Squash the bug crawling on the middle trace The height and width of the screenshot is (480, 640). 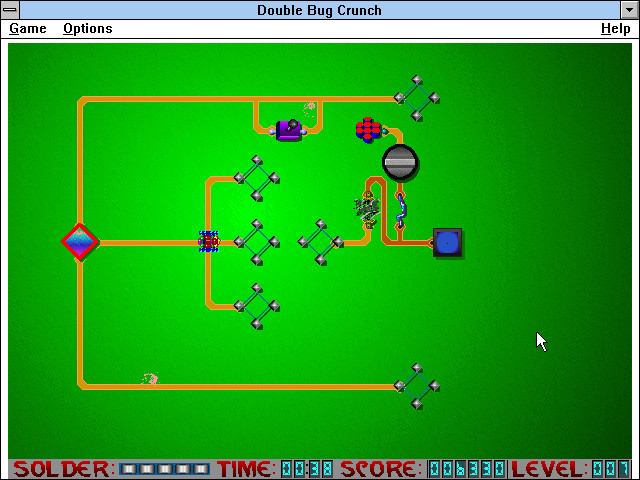tap(209, 242)
